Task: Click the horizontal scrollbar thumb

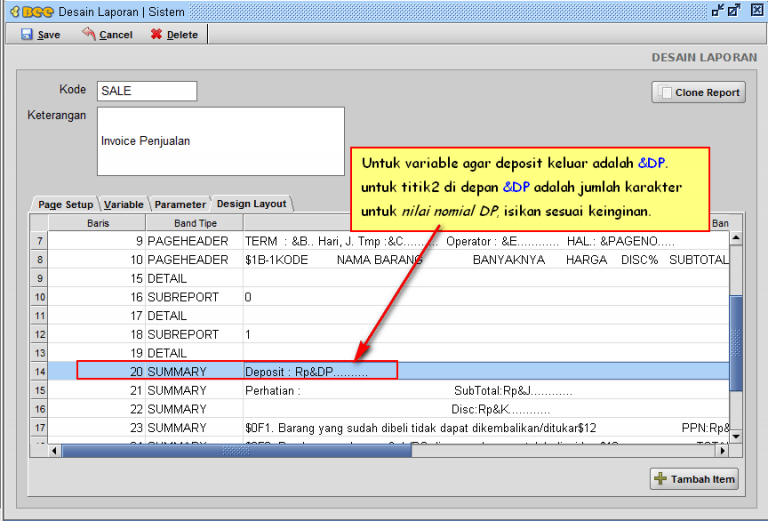Action: coord(237,450)
